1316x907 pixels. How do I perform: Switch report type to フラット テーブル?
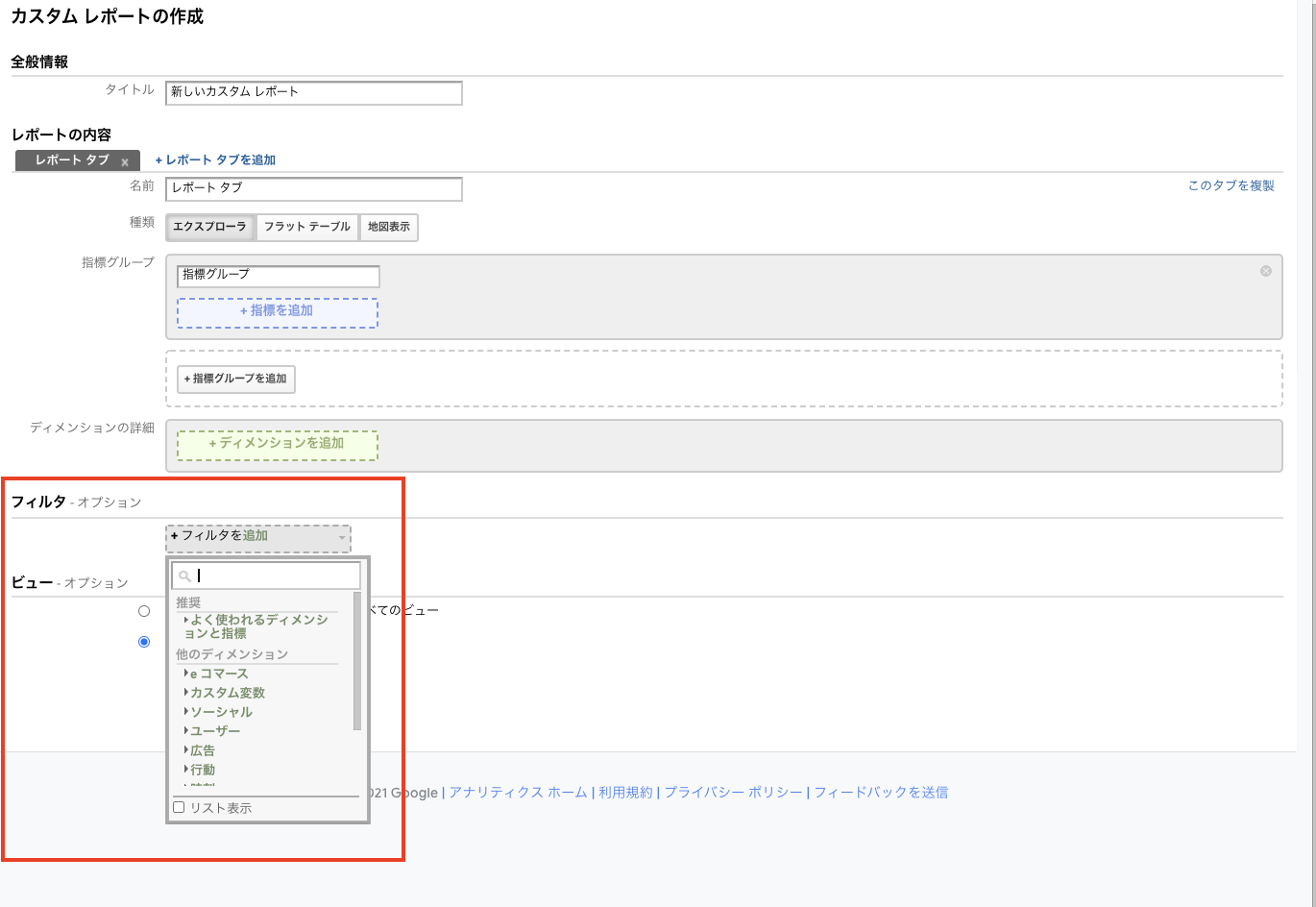(306, 227)
